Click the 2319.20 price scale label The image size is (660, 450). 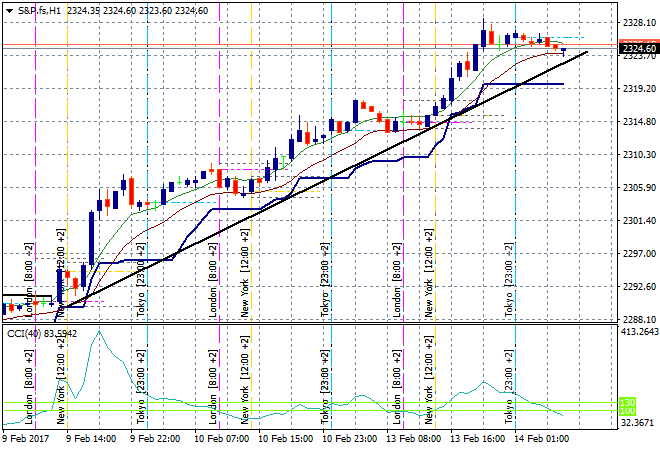coord(638,88)
